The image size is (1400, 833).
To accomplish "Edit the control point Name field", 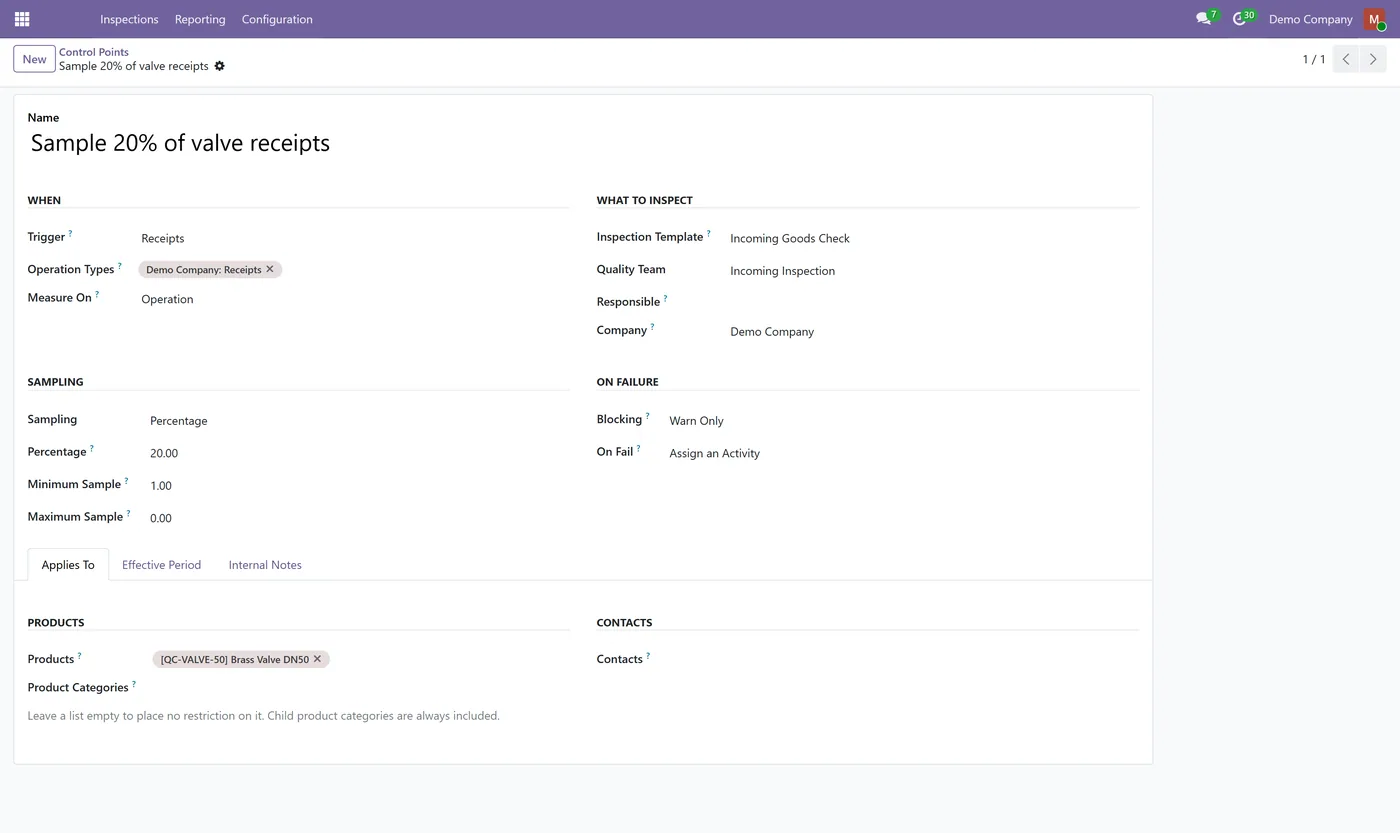I will pyautogui.click(x=583, y=143).
